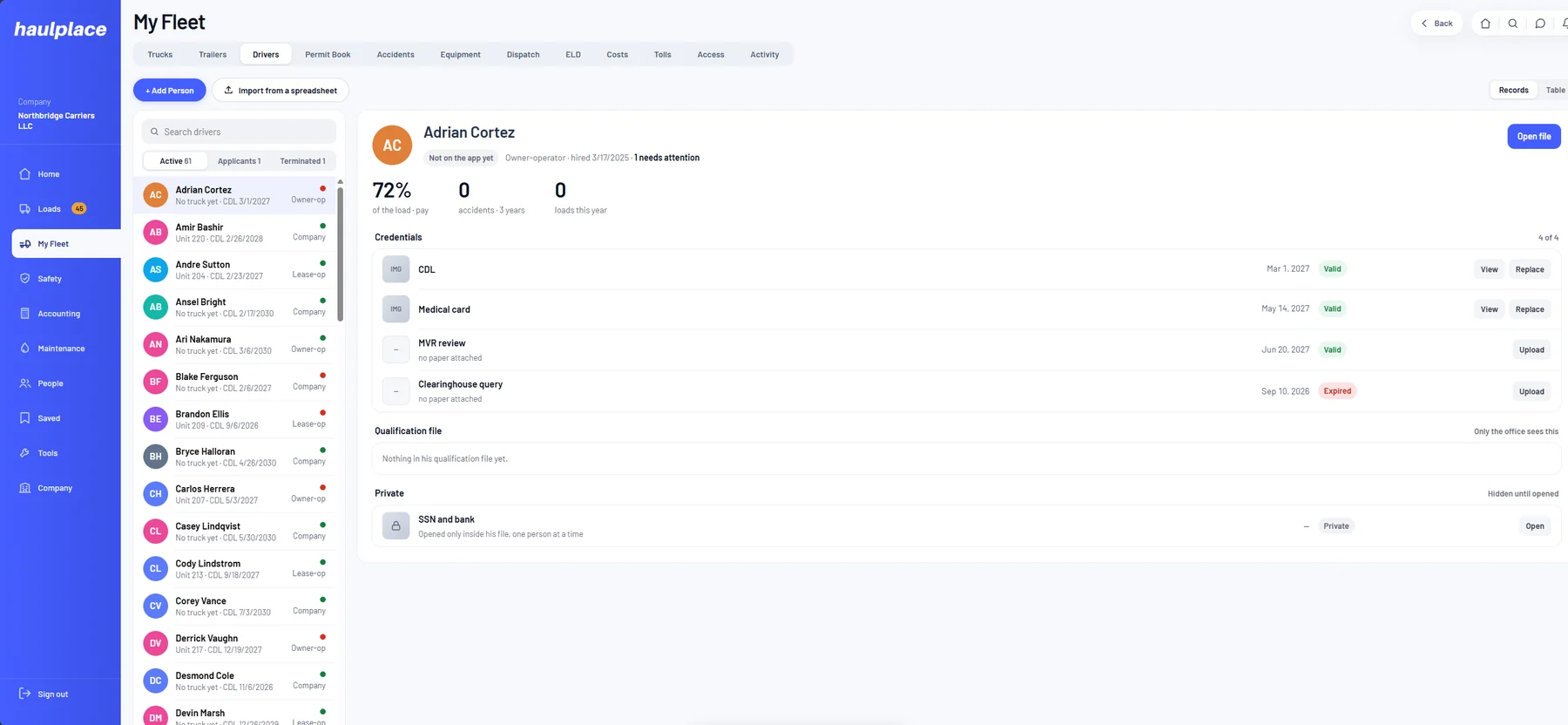
Task: Click the Add Person button
Action: coord(170,91)
